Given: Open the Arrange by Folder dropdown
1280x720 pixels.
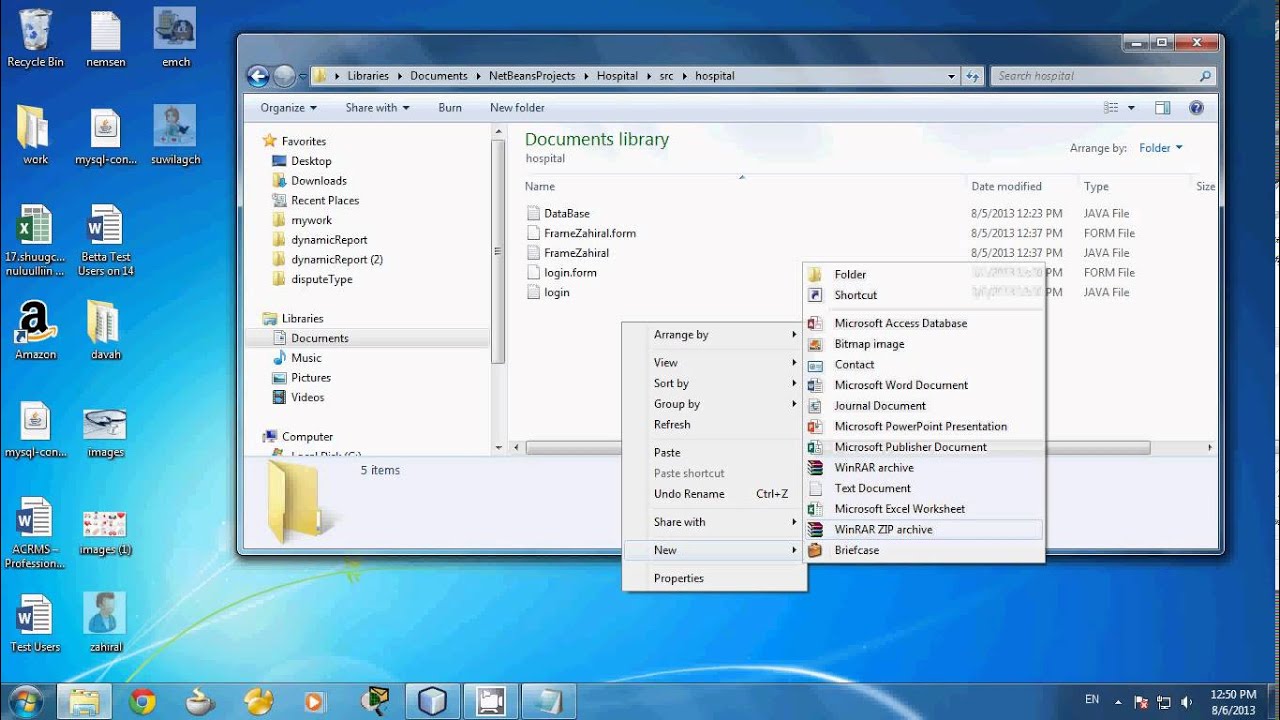Looking at the screenshot, I should pos(1160,148).
